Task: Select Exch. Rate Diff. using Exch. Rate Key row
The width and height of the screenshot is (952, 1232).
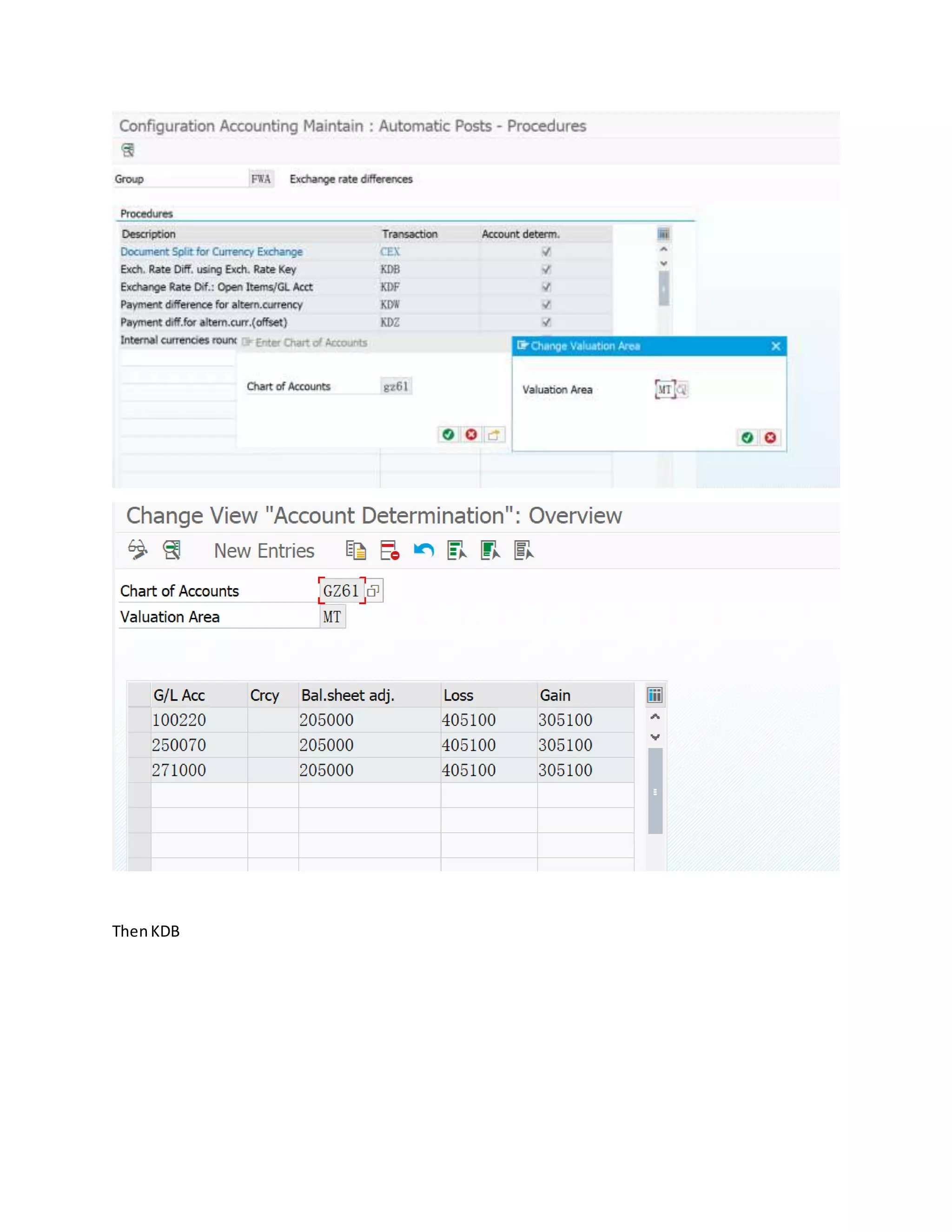Action: pos(208,270)
